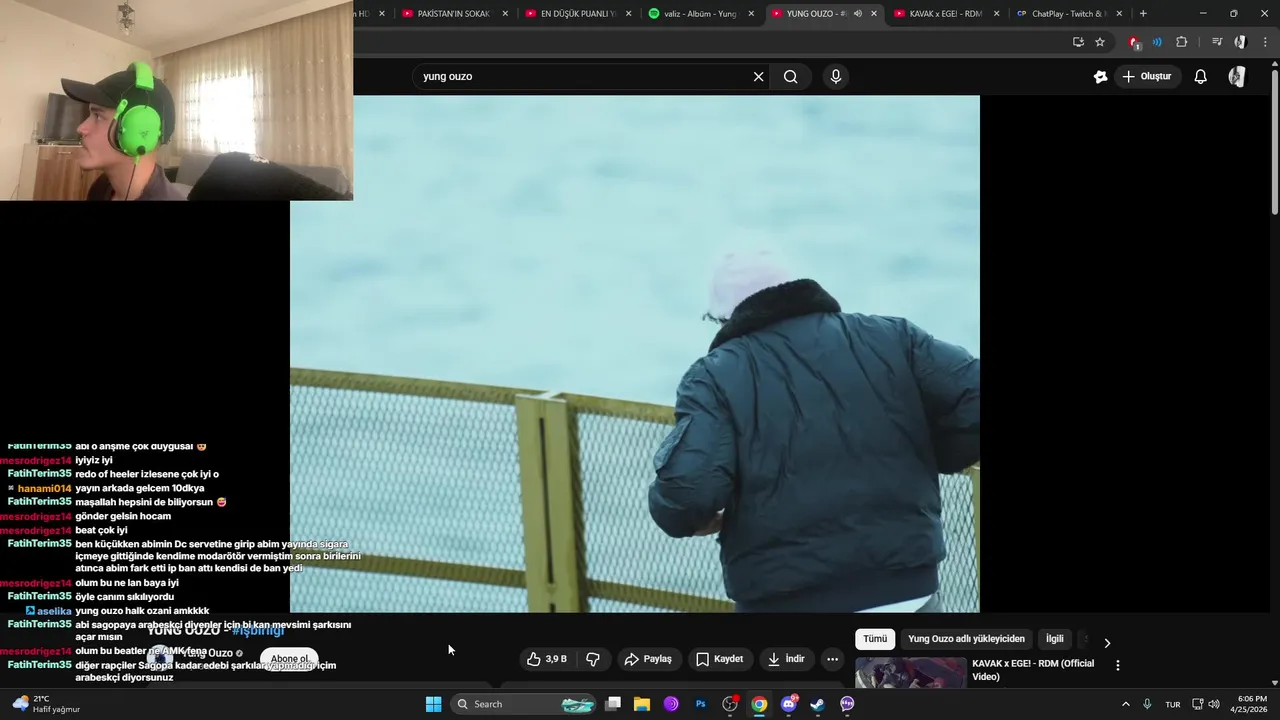Image resolution: width=1280 pixels, height=720 pixels.
Task: Bookmark this page with star icon
Action: click(x=1100, y=42)
